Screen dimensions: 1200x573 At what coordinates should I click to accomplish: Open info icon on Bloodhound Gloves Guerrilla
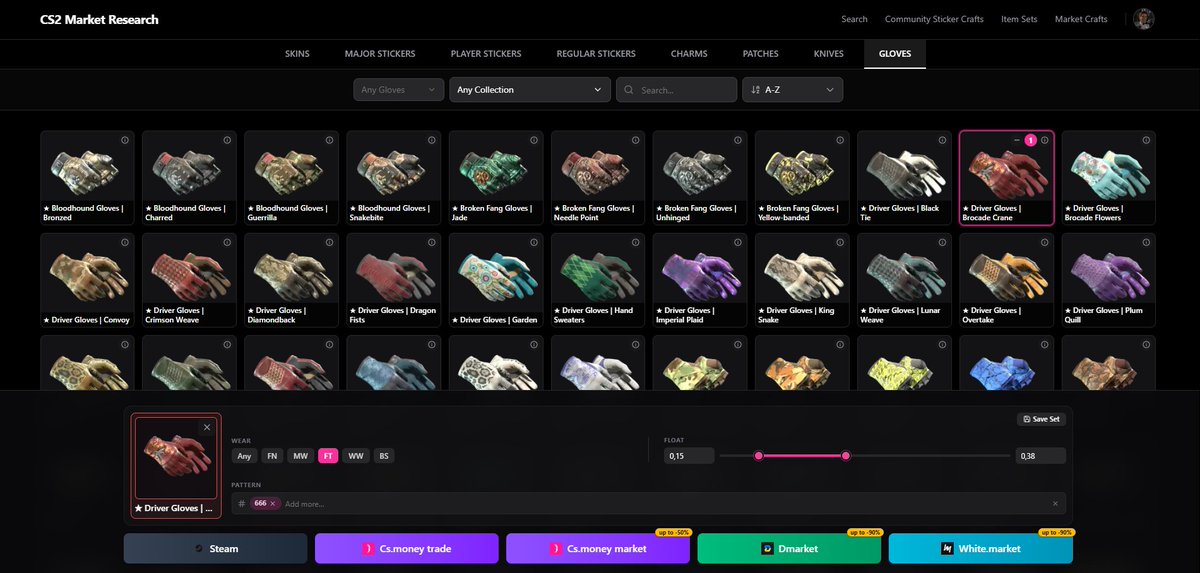329,140
